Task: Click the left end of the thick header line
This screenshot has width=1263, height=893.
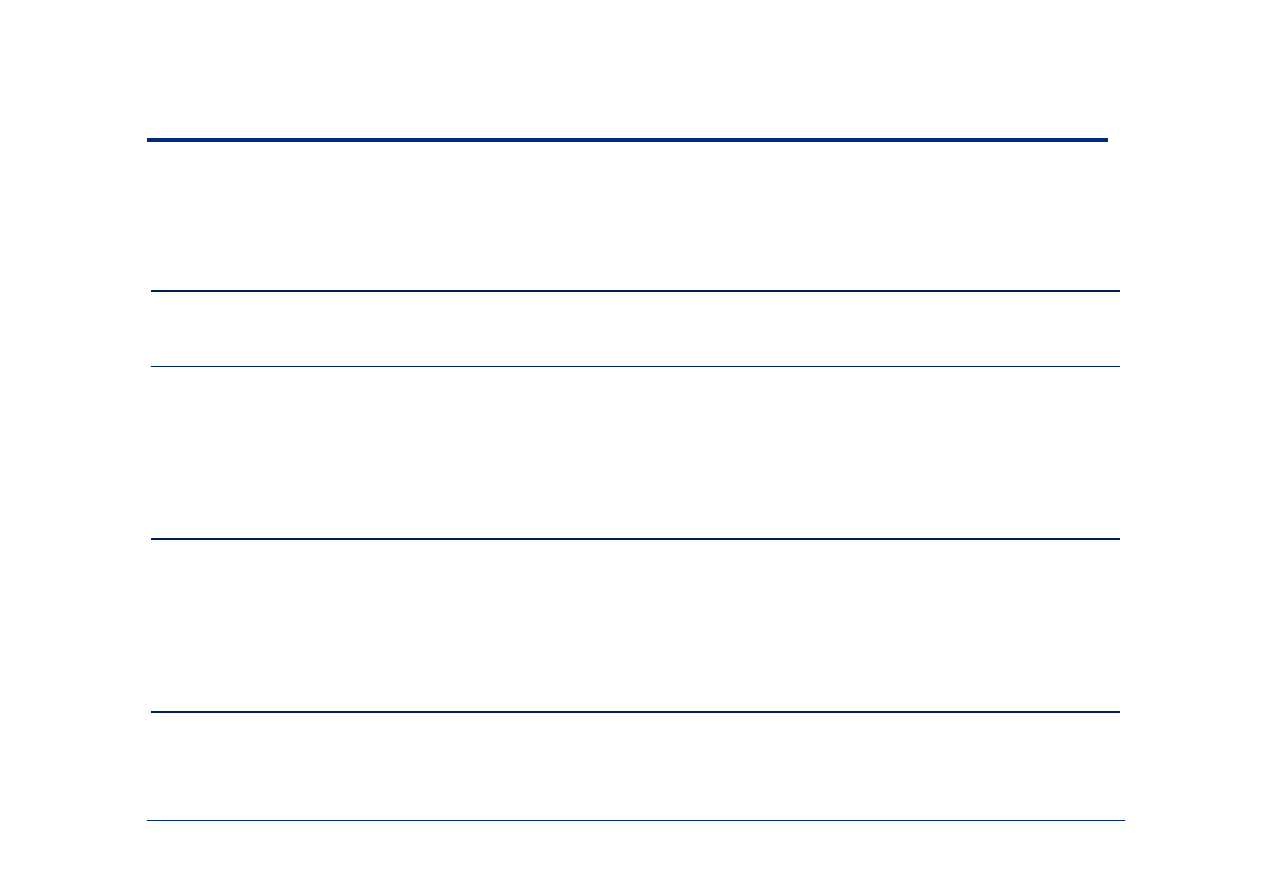Action: coord(150,140)
